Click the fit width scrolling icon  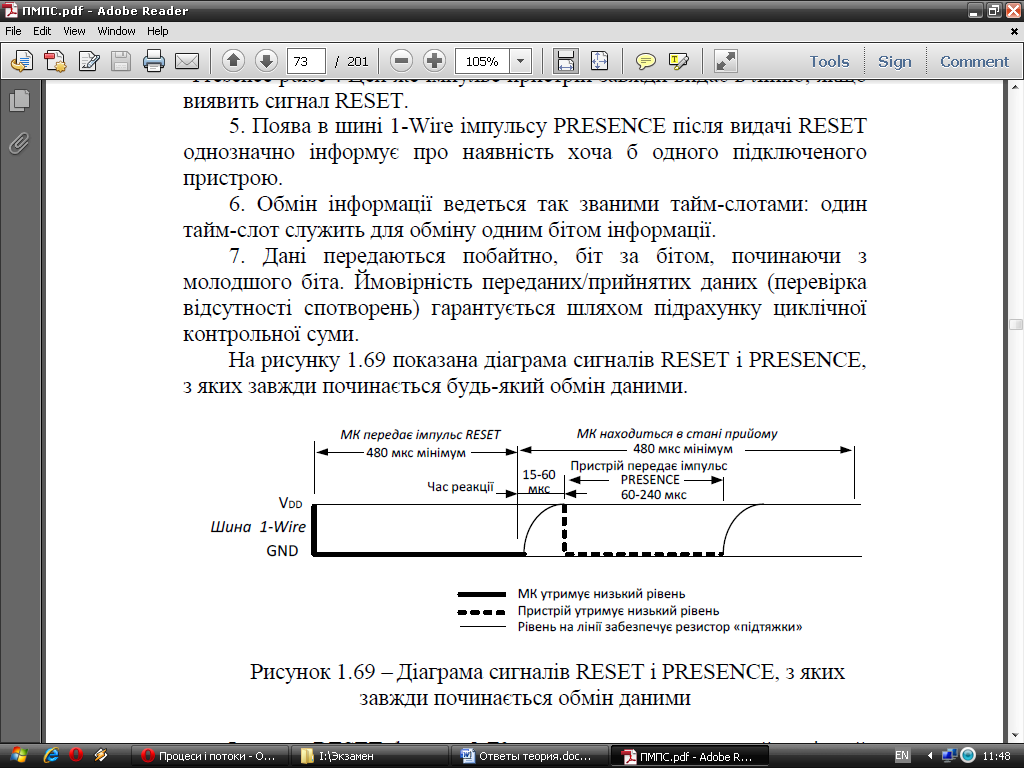click(x=566, y=61)
